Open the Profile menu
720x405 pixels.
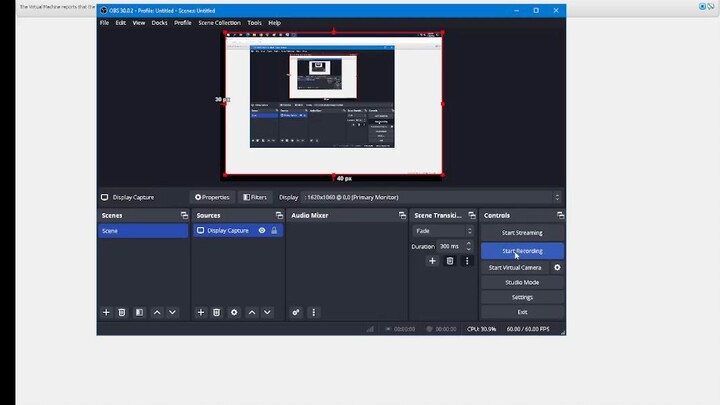point(183,22)
